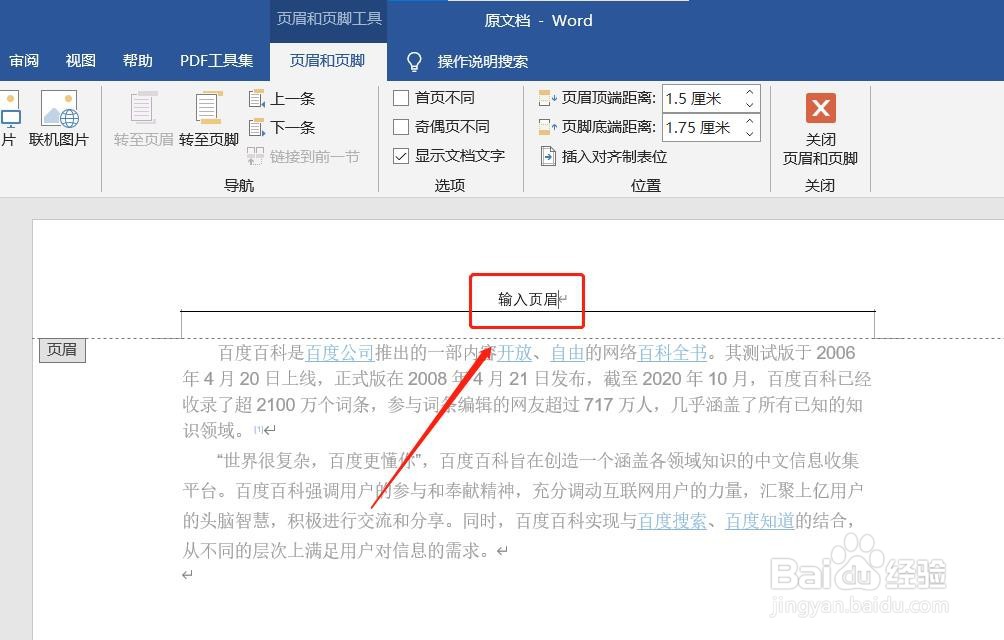Click the 1.75 厘米 footer distance field
This screenshot has height=640, width=1004.
click(x=702, y=127)
